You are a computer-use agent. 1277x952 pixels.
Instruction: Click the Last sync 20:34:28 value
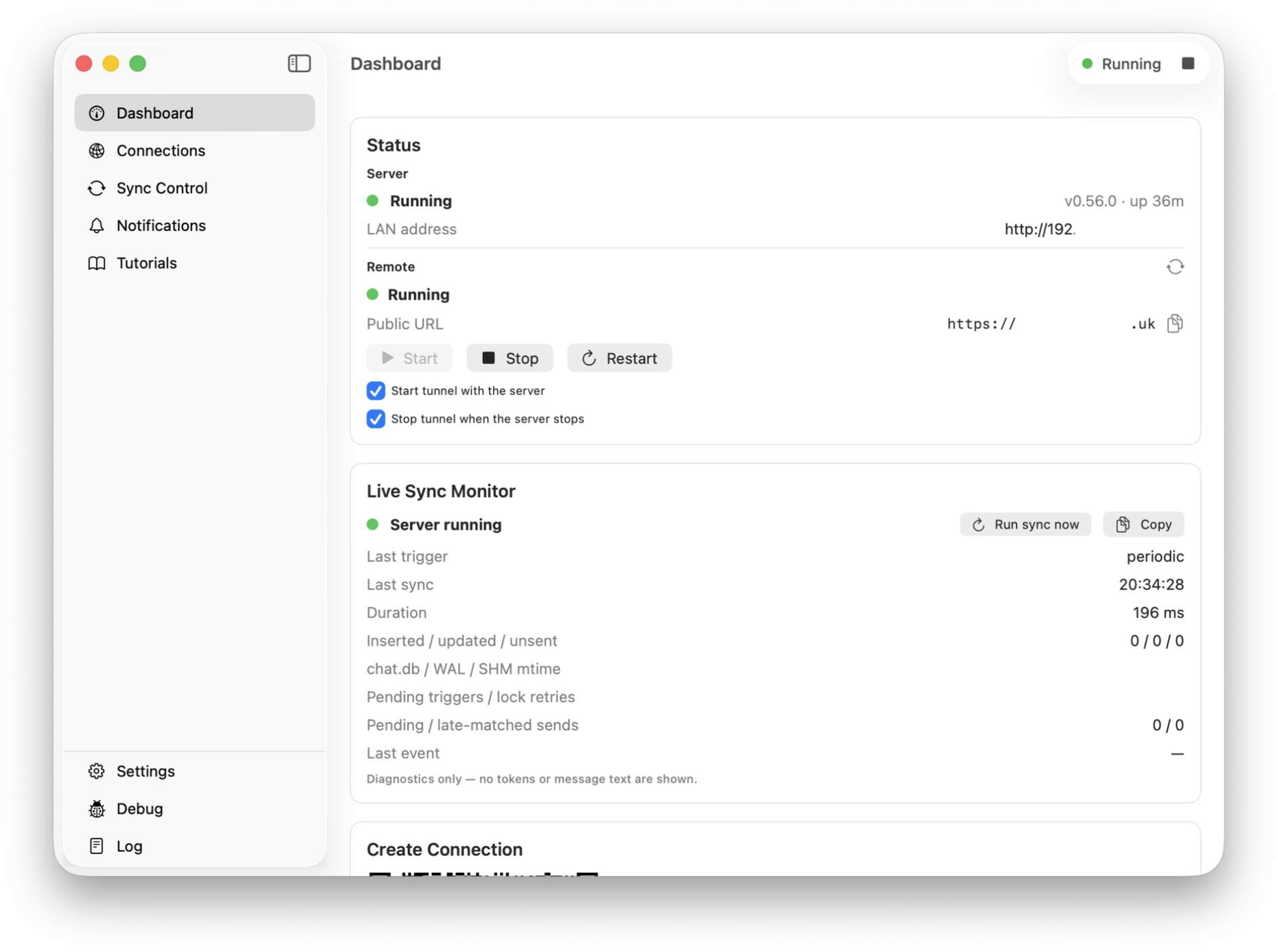1151,584
